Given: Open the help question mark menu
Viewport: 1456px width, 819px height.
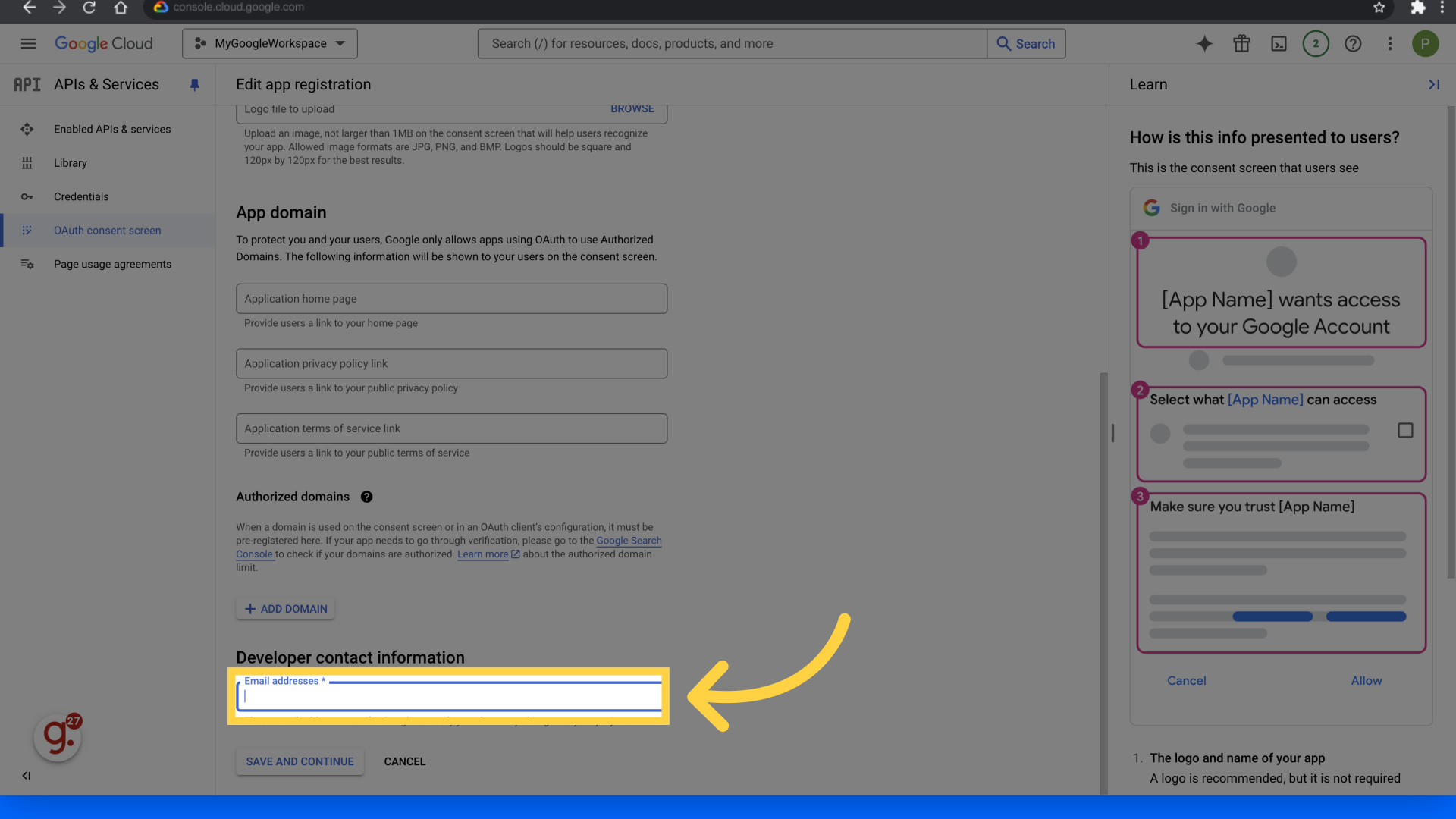Looking at the screenshot, I should click(x=1353, y=44).
